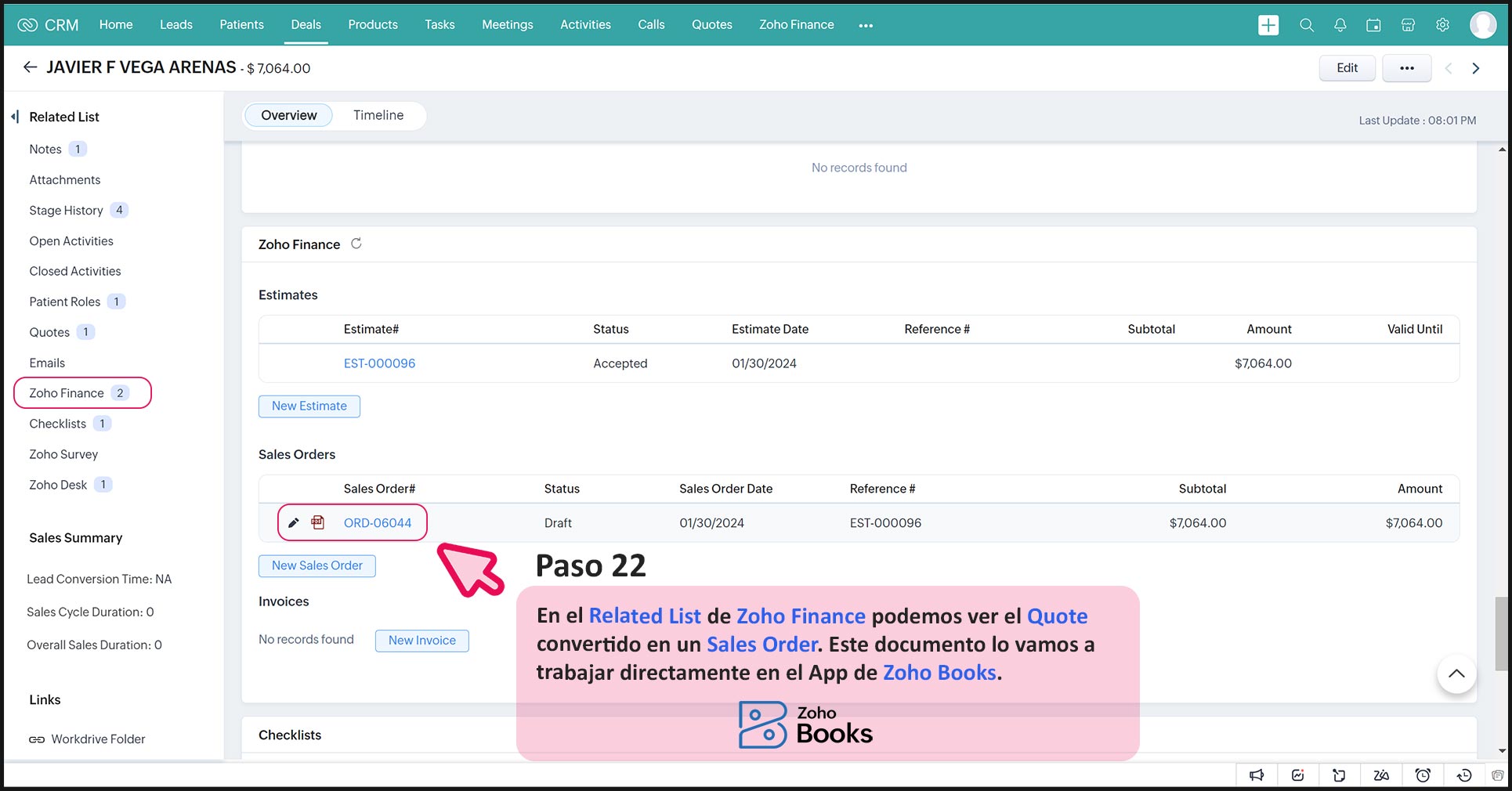The width and height of the screenshot is (1512, 791).
Task: Click the pencil edit icon beside ORD-06044
Action: point(294,523)
